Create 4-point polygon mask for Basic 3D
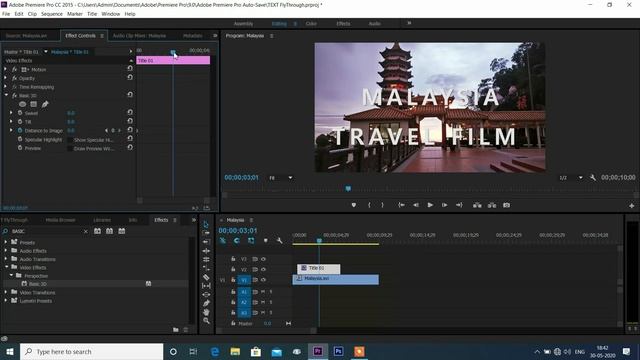The height and width of the screenshot is (360, 640). pos(33,104)
